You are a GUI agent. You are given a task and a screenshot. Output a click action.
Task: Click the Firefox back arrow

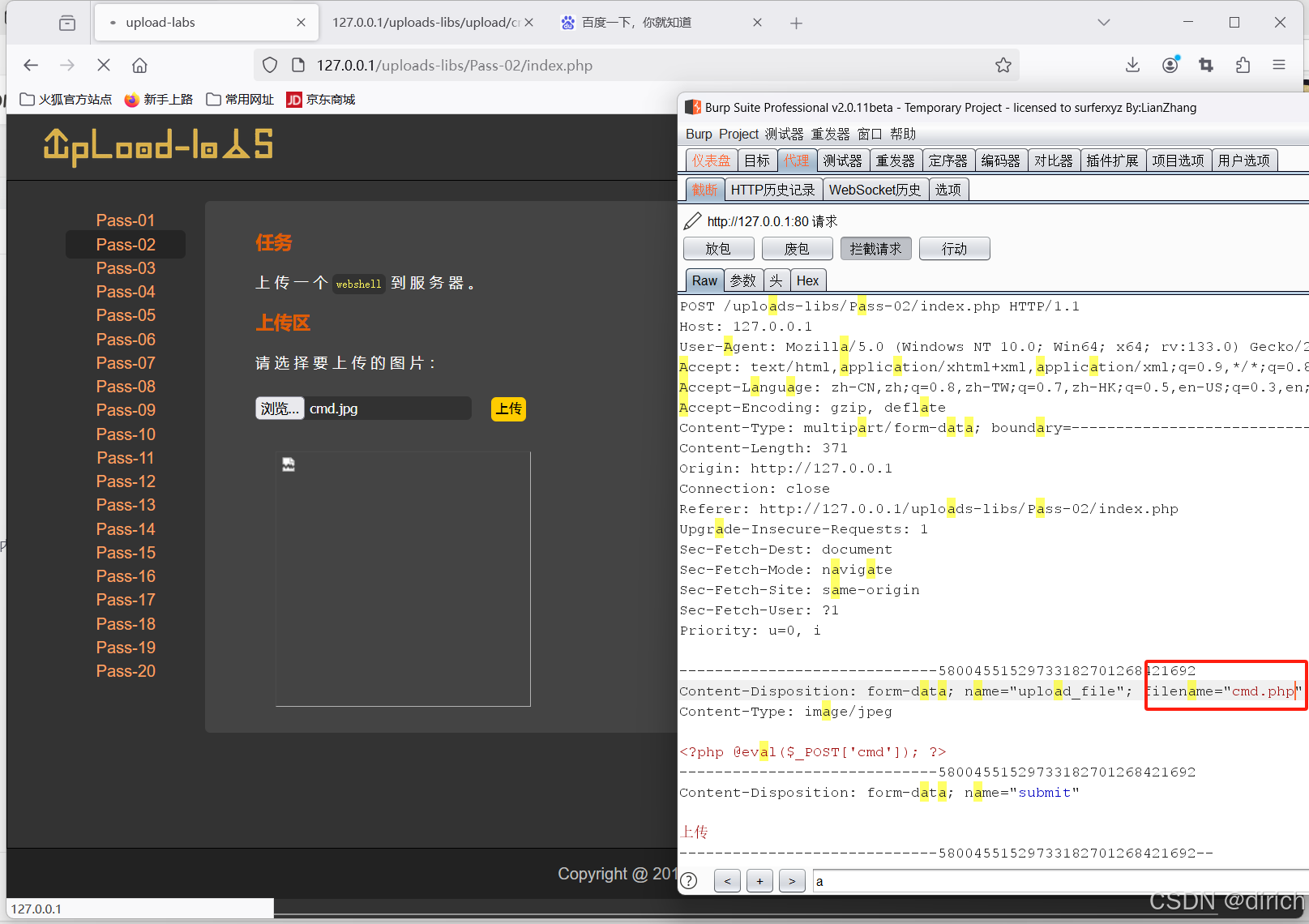click(31, 65)
